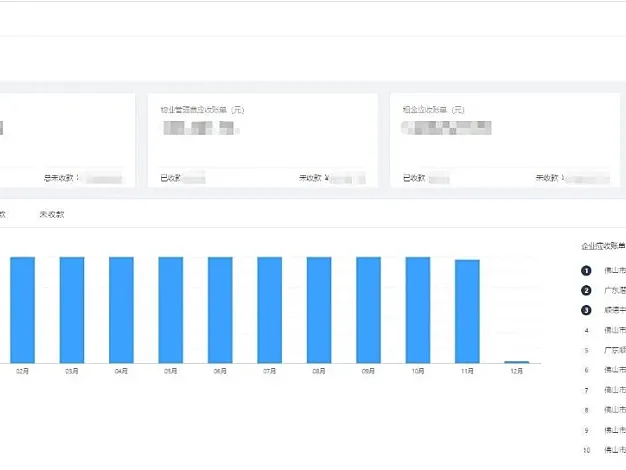Click the 05月 bar in the chart

170,310
